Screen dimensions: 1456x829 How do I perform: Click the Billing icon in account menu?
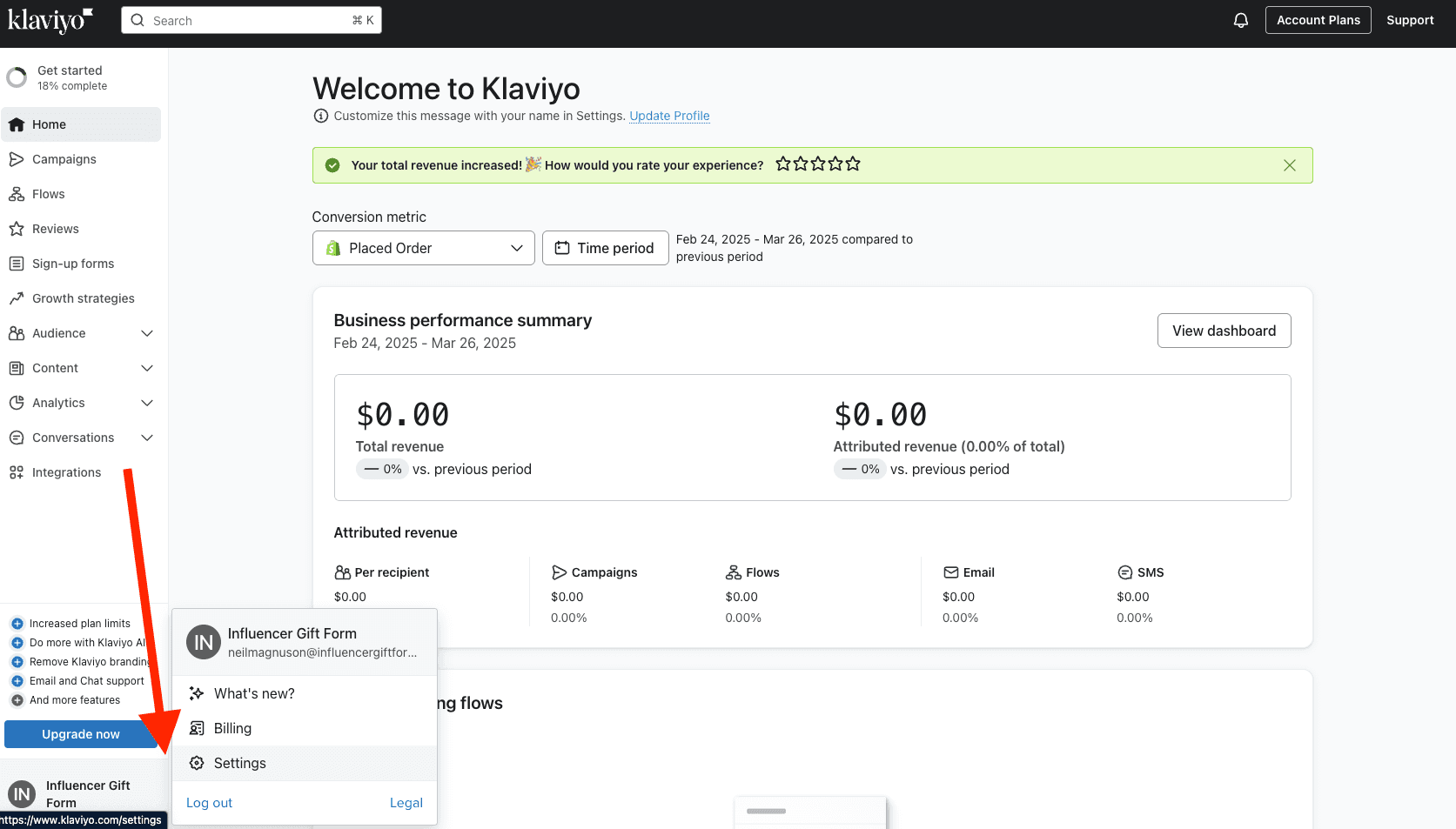click(197, 728)
